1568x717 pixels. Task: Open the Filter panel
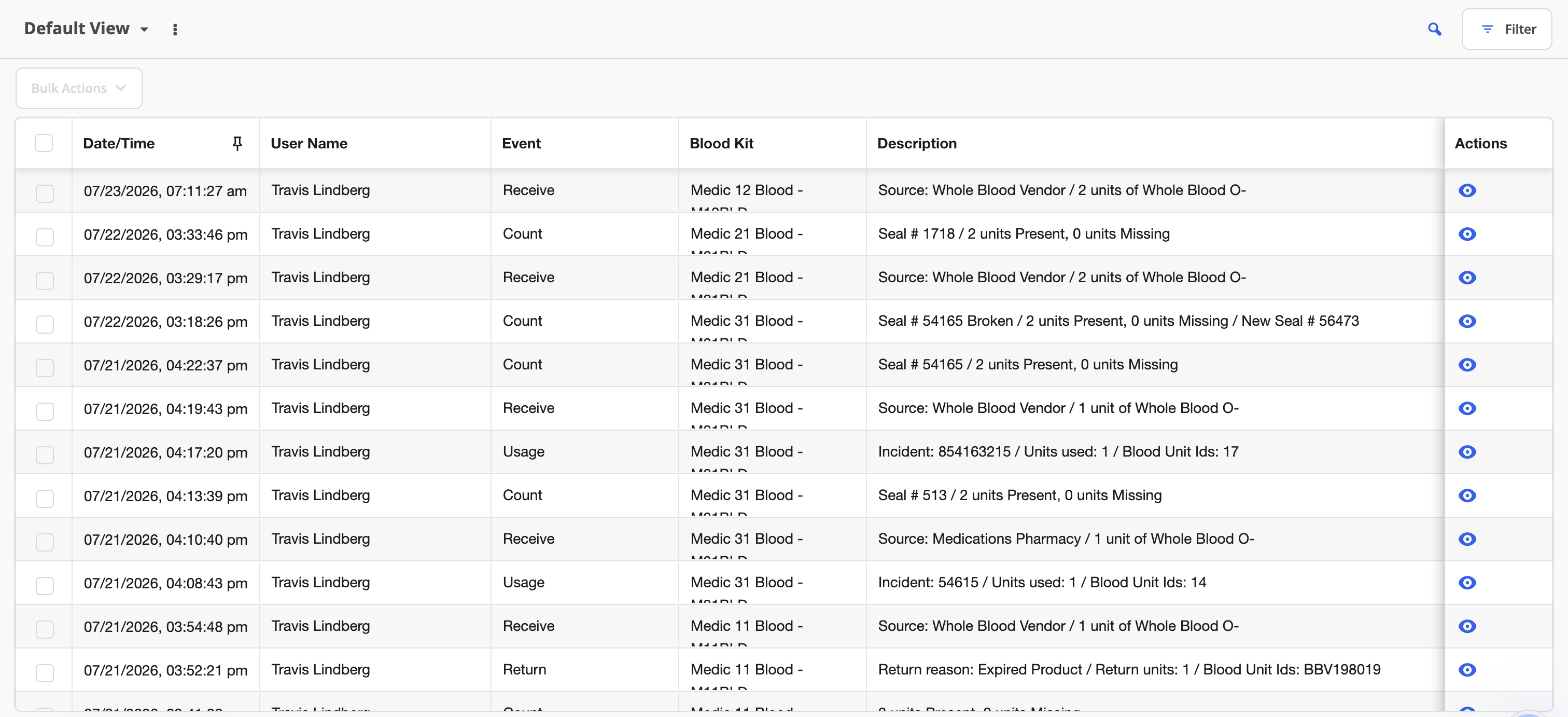tap(1506, 29)
